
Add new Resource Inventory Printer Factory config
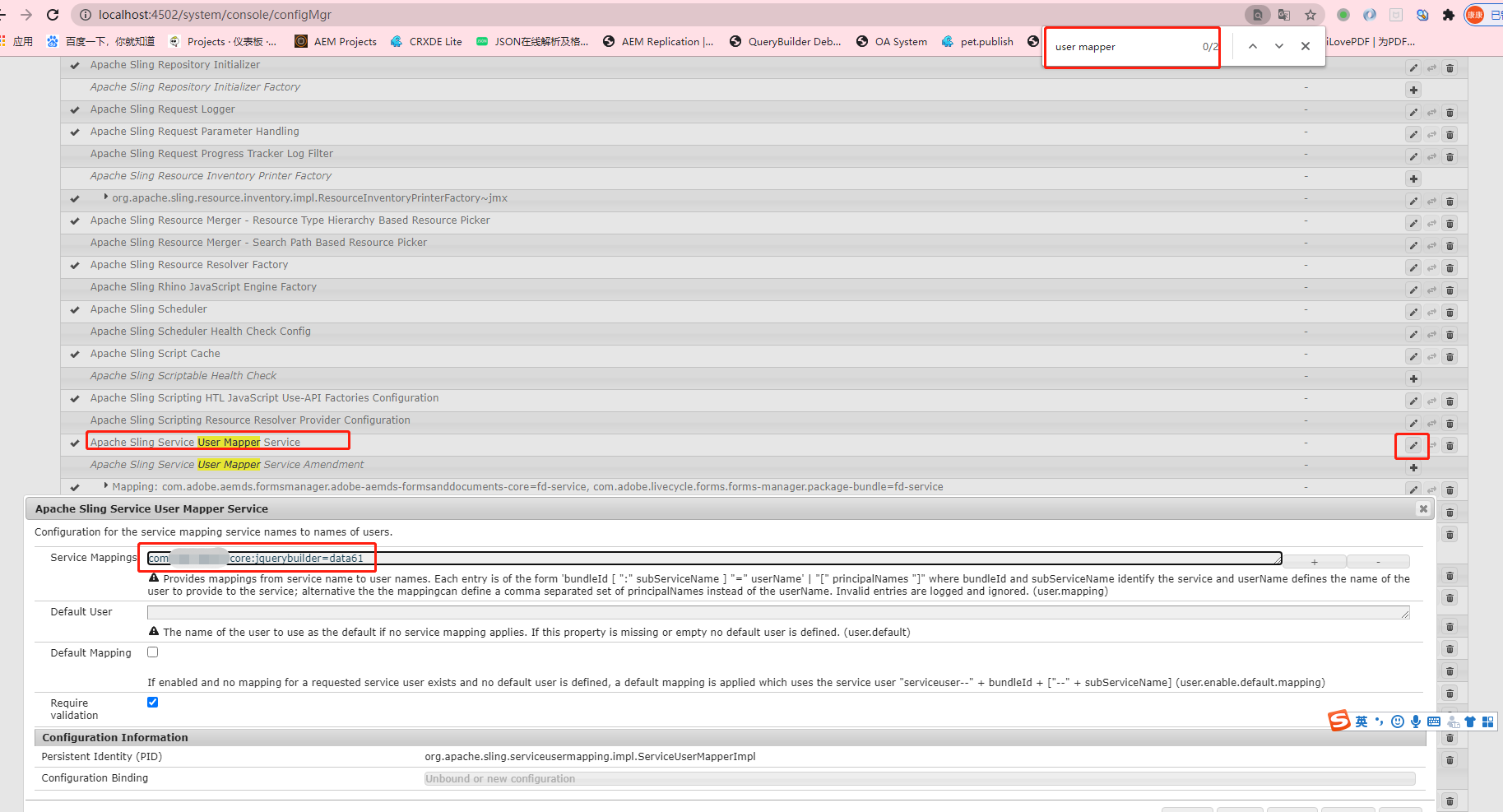[1413, 179]
